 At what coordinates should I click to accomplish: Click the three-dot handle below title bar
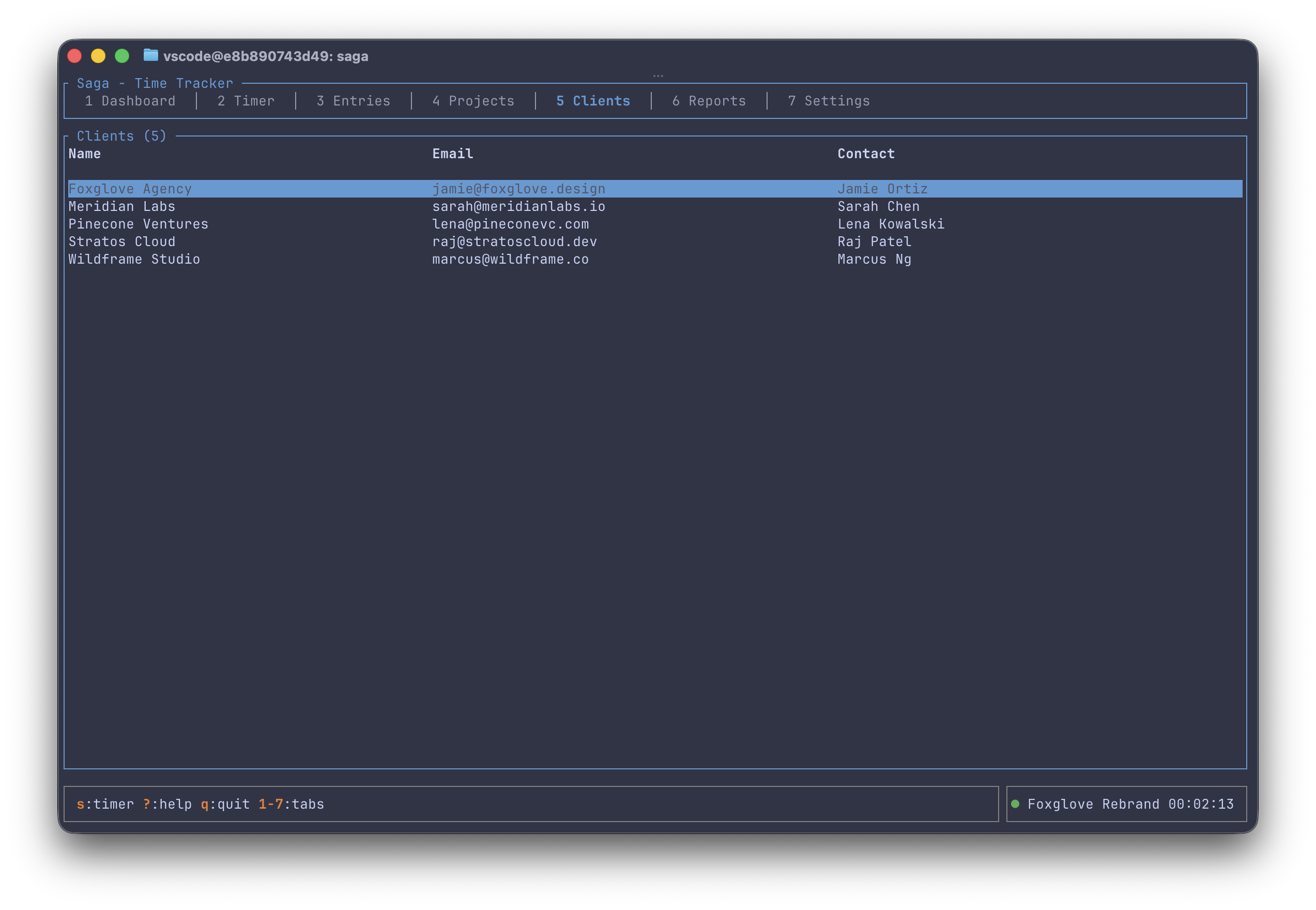[657, 75]
